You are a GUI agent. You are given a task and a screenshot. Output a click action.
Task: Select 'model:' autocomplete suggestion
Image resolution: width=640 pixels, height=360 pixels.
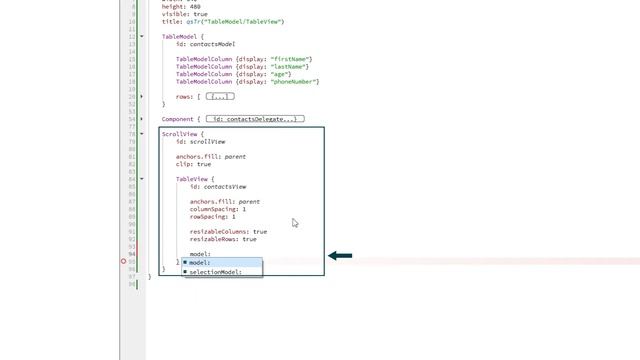222,262
